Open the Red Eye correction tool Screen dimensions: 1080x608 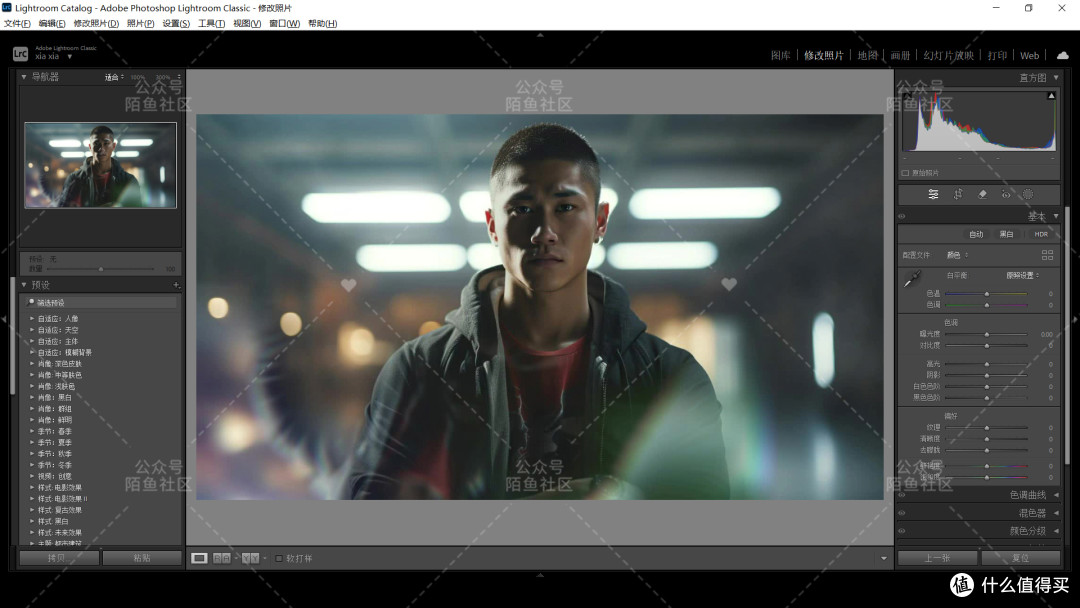coord(1005,194)
